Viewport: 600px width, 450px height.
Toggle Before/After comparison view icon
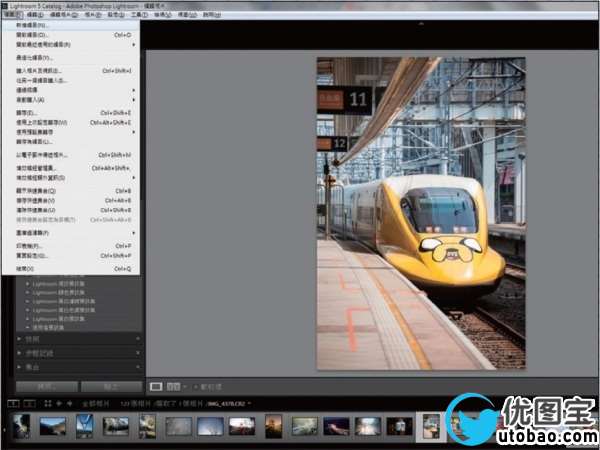tap(173, 386)
